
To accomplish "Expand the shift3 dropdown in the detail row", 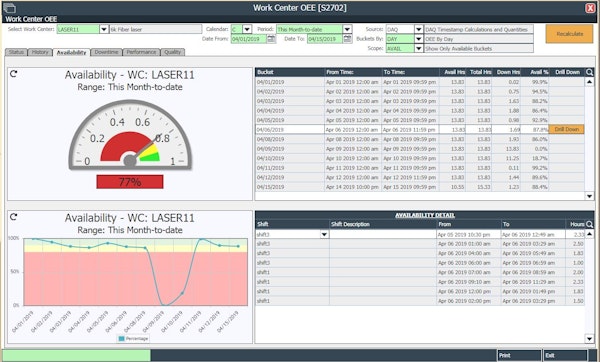I will tap(324, 234).
